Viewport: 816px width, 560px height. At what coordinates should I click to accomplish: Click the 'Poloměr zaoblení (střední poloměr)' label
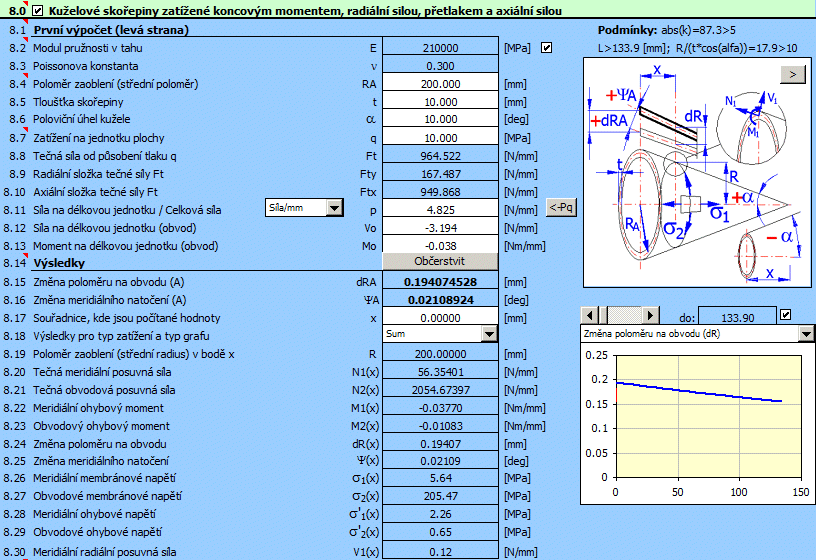pyautogui.click(x=116, y=84)
